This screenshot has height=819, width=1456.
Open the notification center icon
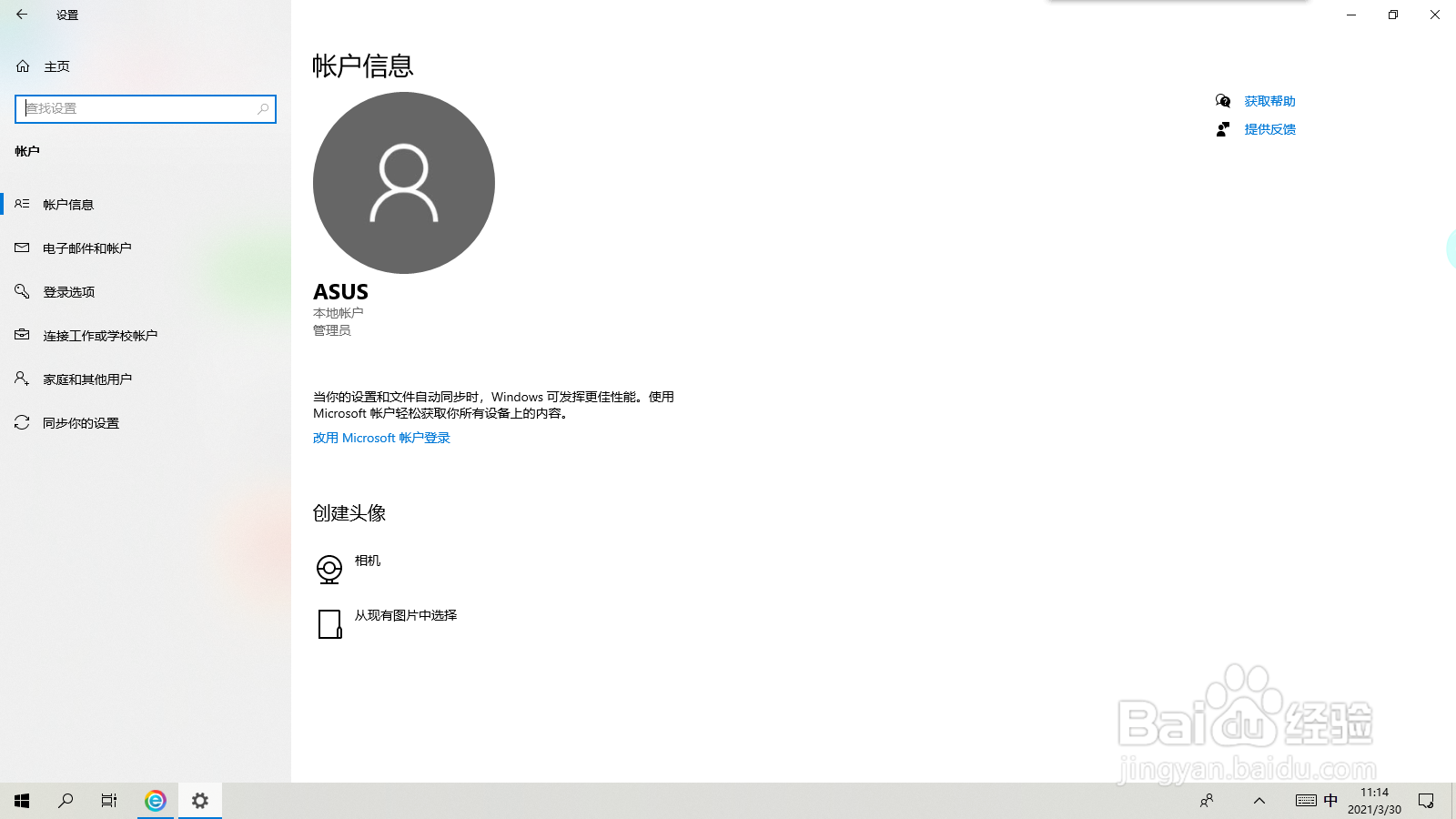(x=1426, y=801)
